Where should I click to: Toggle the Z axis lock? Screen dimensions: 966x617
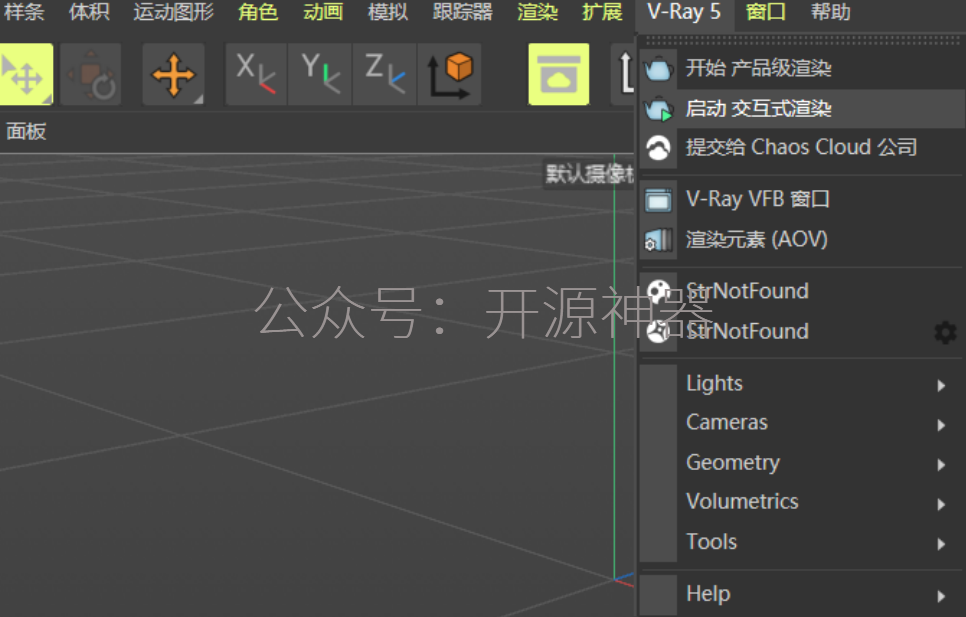coord(385,75)
